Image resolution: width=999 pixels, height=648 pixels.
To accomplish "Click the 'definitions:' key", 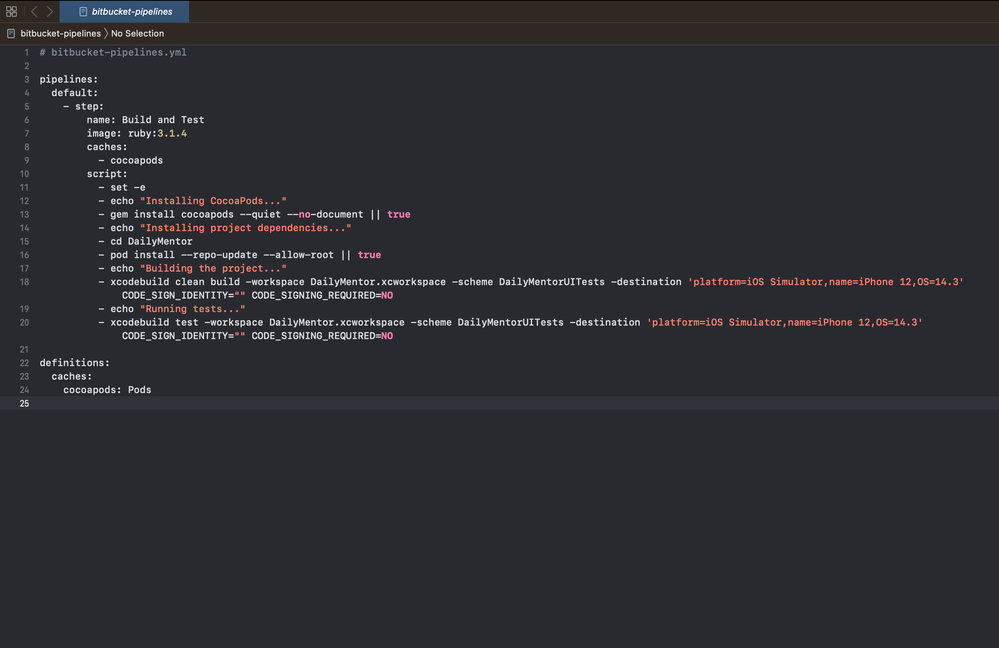I will pos(75,363).
